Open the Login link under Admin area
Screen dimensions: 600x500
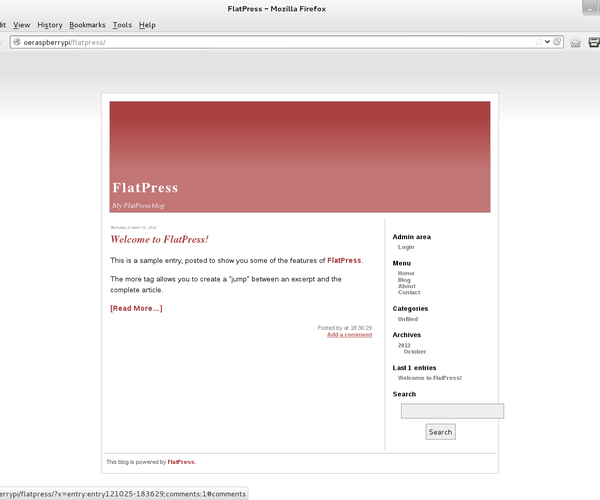click(406, 247)
